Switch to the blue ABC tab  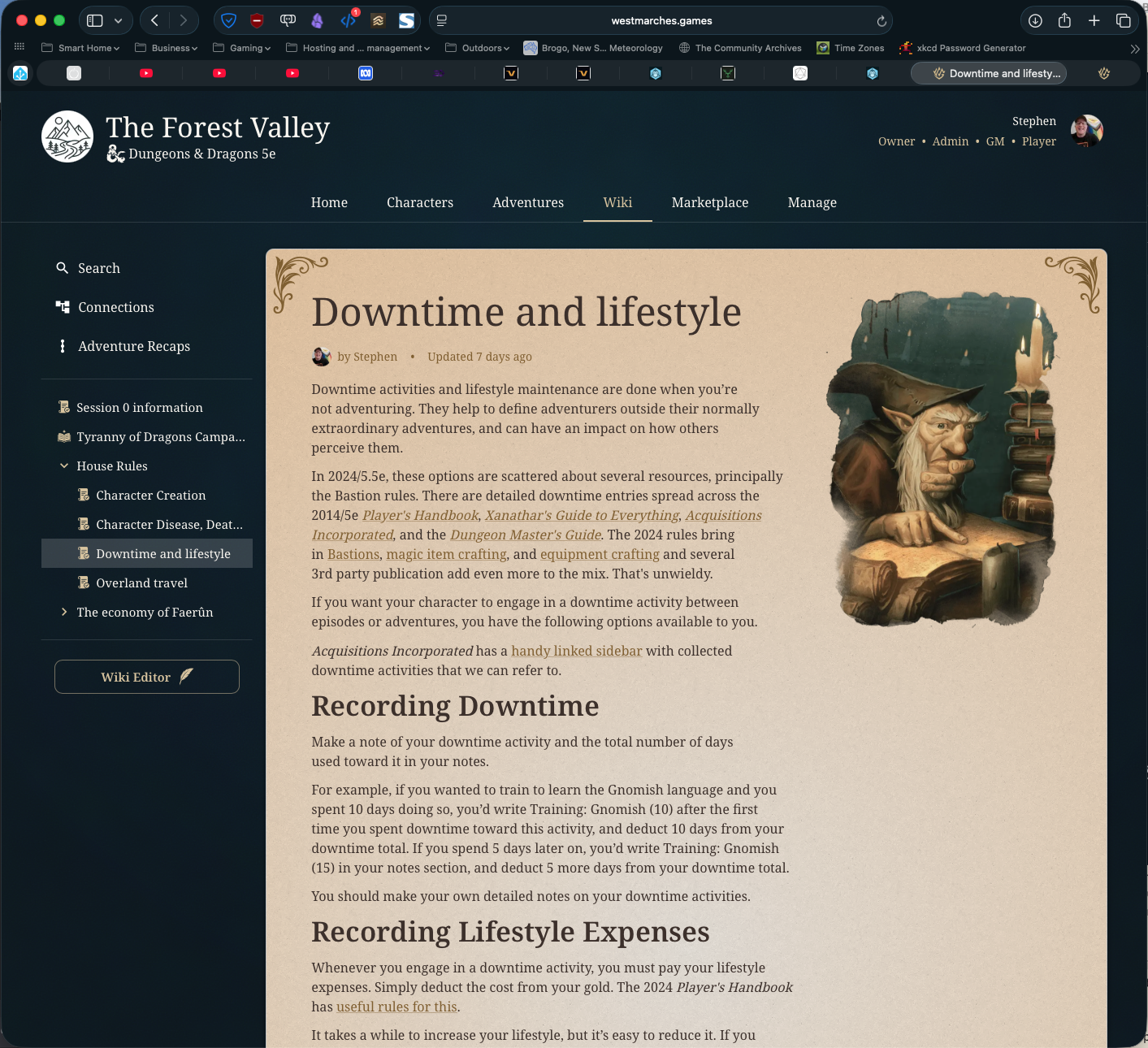[366, 73]
